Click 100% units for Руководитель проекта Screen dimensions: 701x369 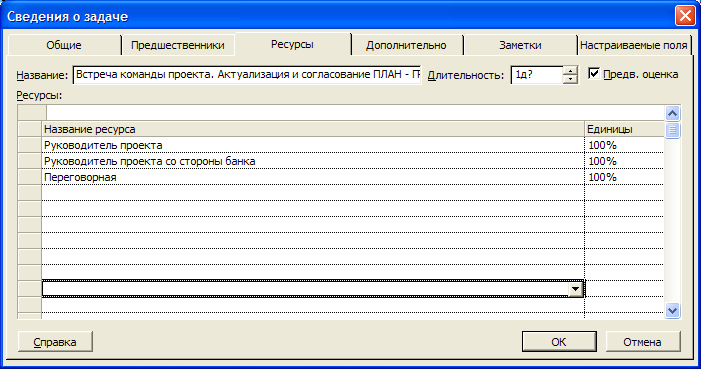[x=624, y=145]
